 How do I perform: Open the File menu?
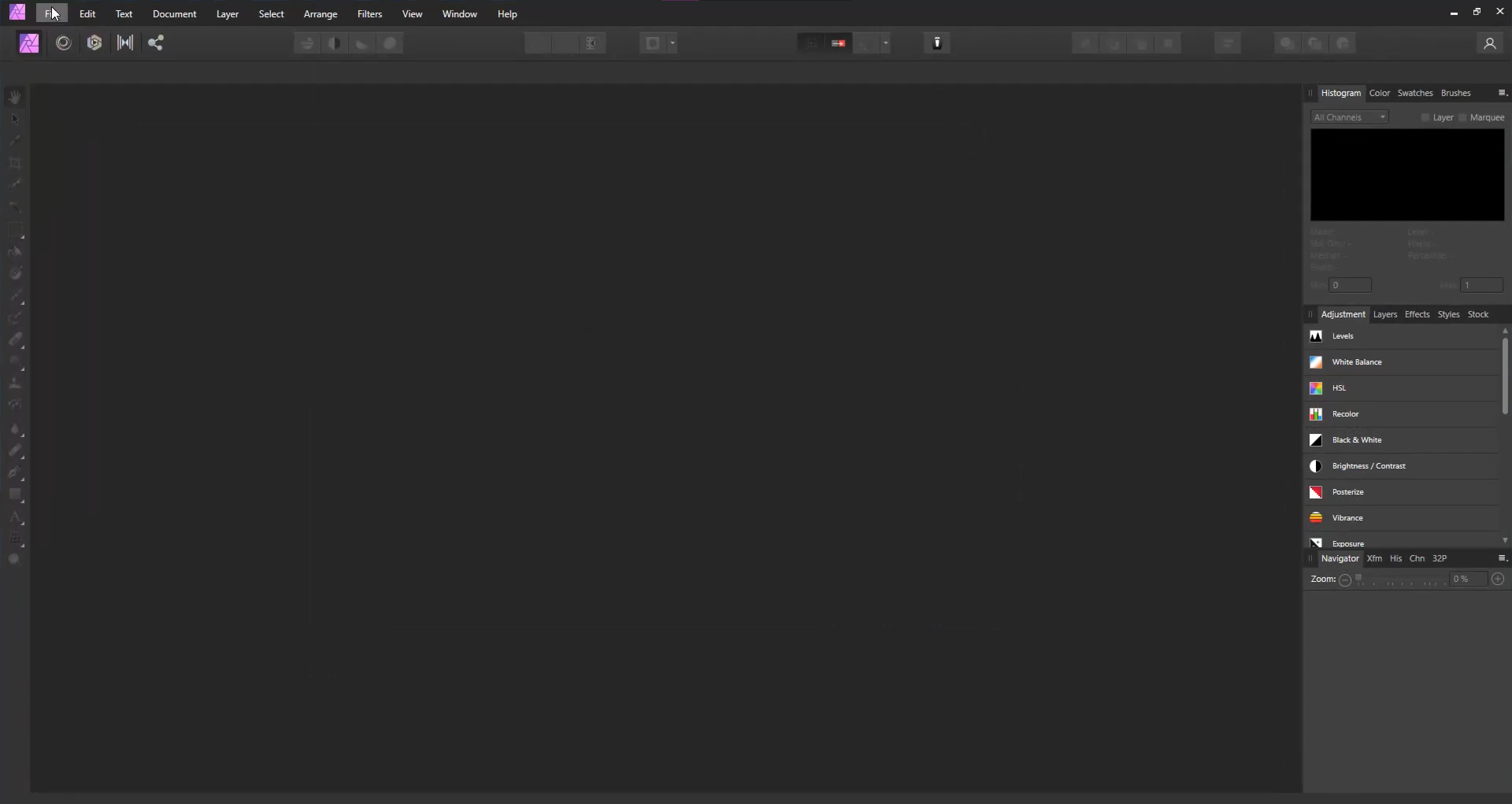(51, 14)
